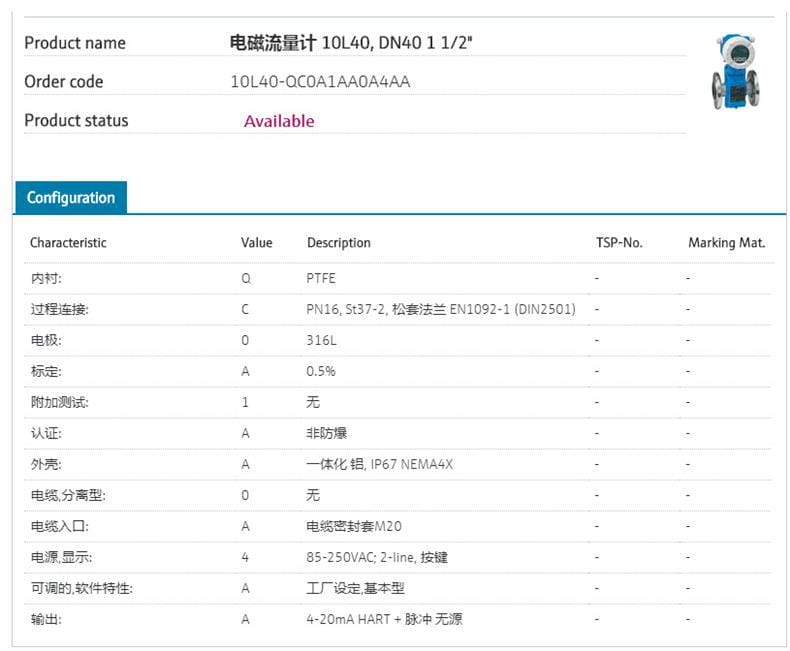
Task: Click the 0.5% calibration value
Action: coord(321,372)
